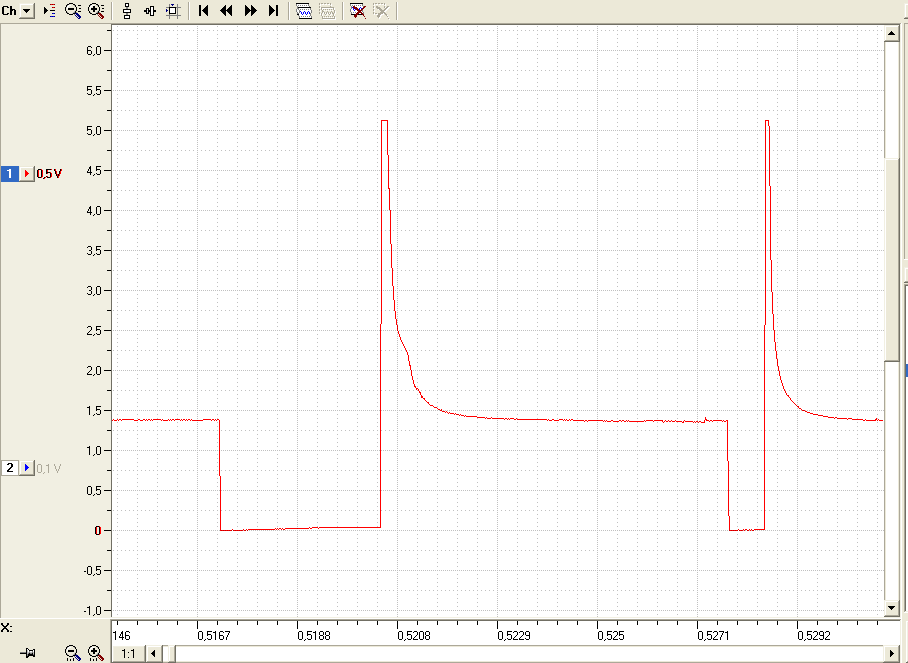Click the vertical scrollbar thumb
The height and width of the screenshot is (663, 908).
[x=891, y=259]
